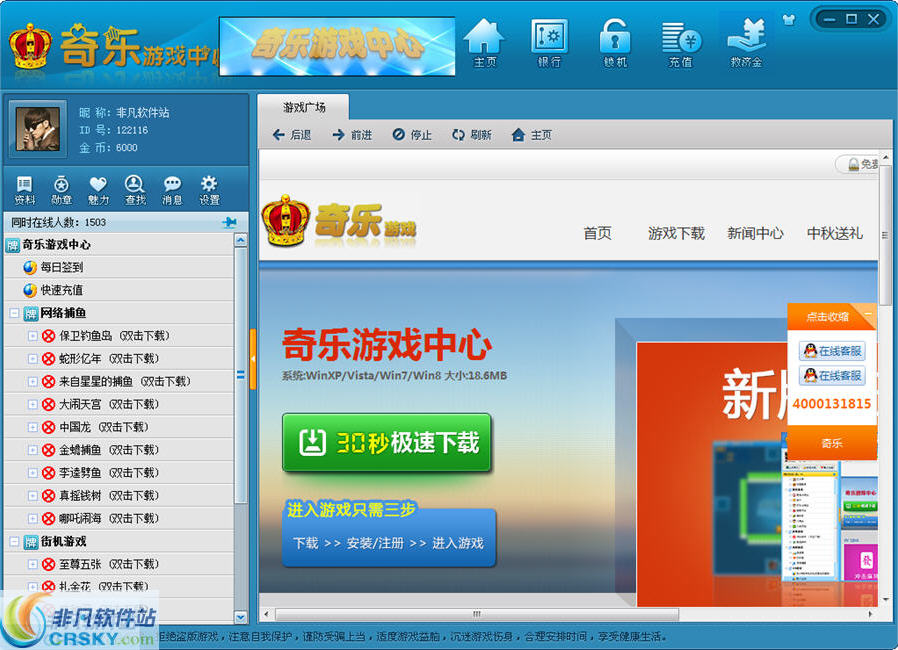Open the 资料 profile icon

tap(25, 190)
